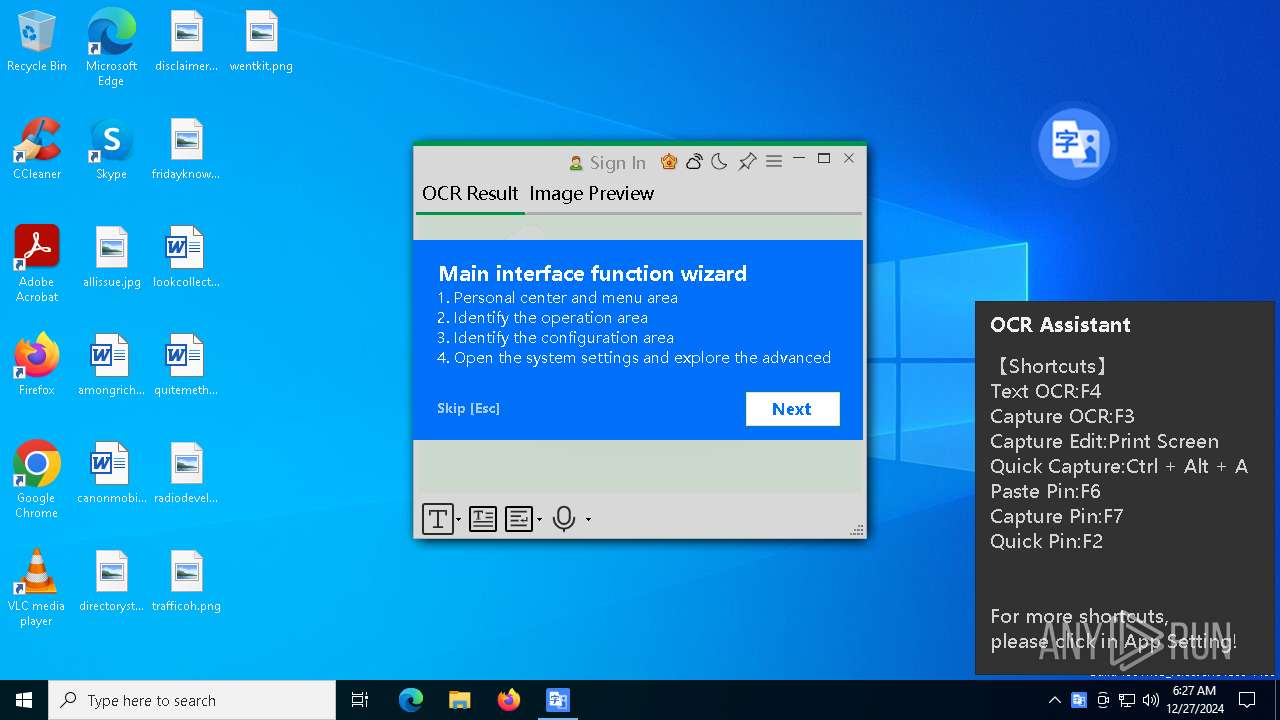The image size is (1280, 720).
Task: Select the VLC media player desktop shortcut
Action: pos(37,588)
